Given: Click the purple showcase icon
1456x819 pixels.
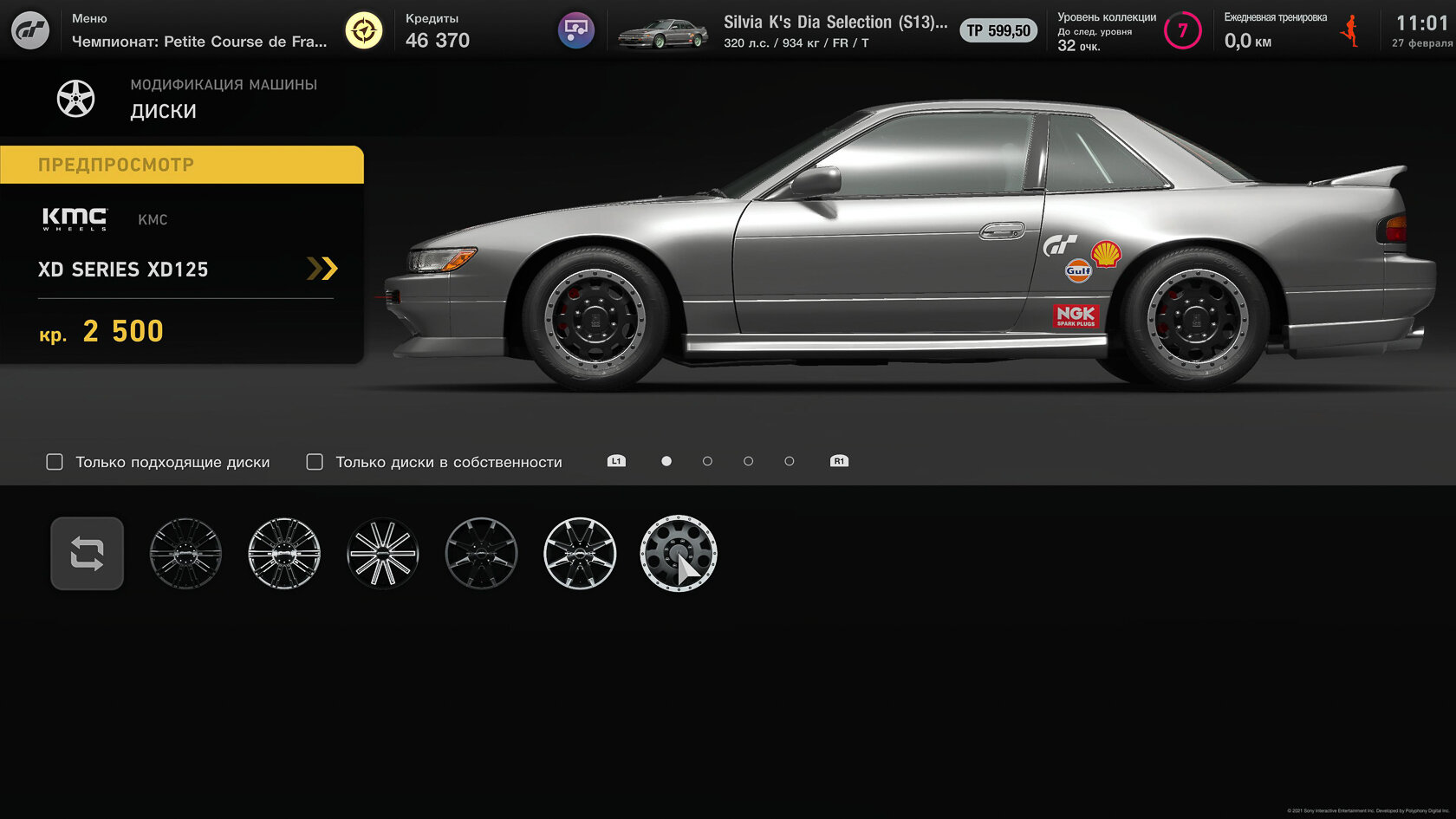Looking at the screenshot, I should 575,31.
